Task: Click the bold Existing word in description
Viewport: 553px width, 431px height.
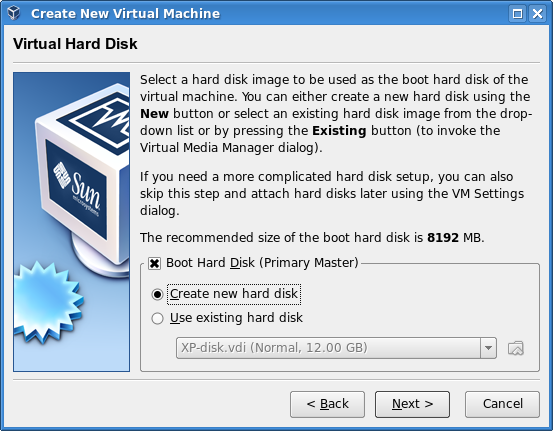Action: pos(339,131)
